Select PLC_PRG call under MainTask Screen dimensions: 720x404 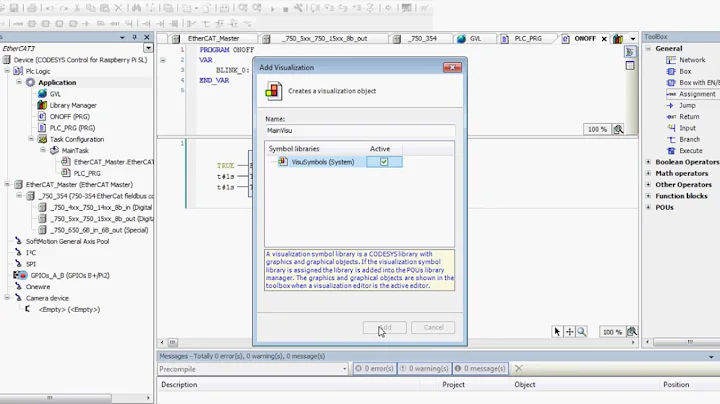tap(87, 174)
